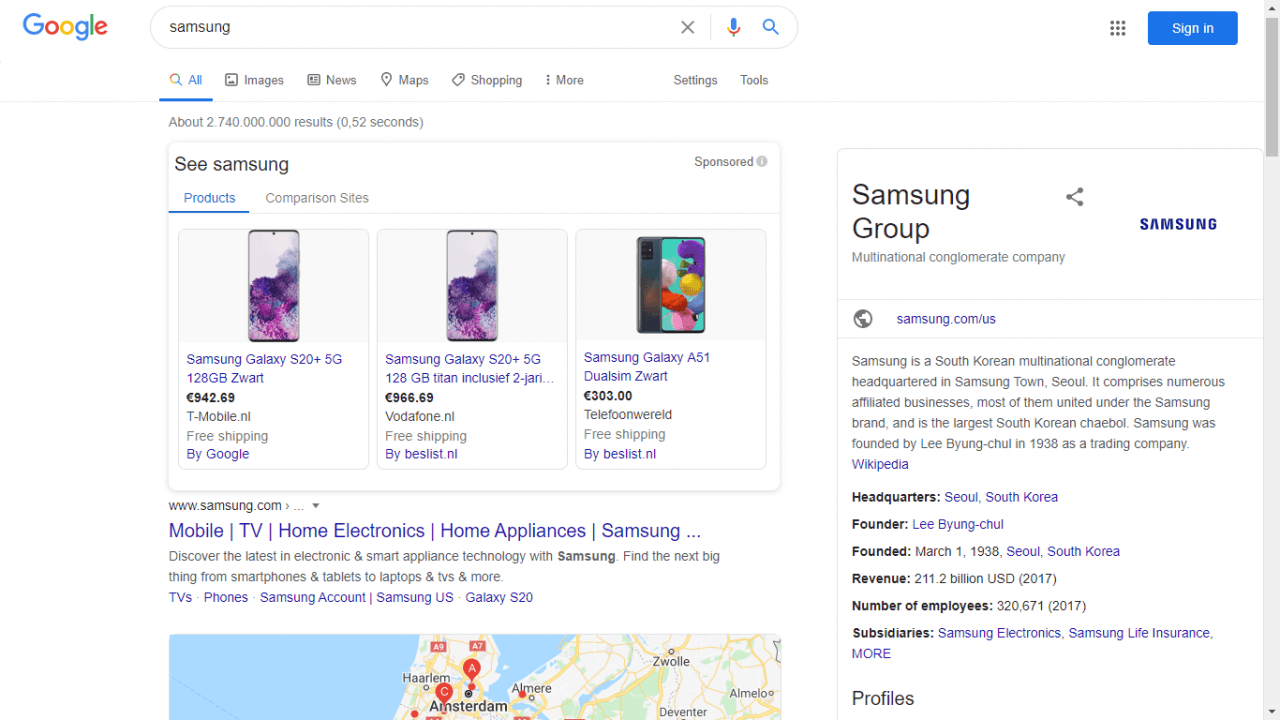
Task: Open the Phones sitelink
Action: (226, 597)
